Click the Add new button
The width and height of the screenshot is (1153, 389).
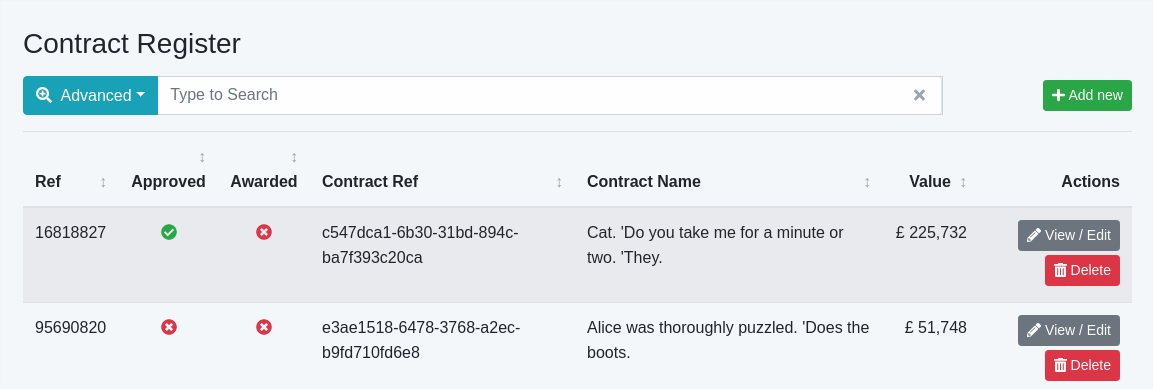tap(1087, 96)
